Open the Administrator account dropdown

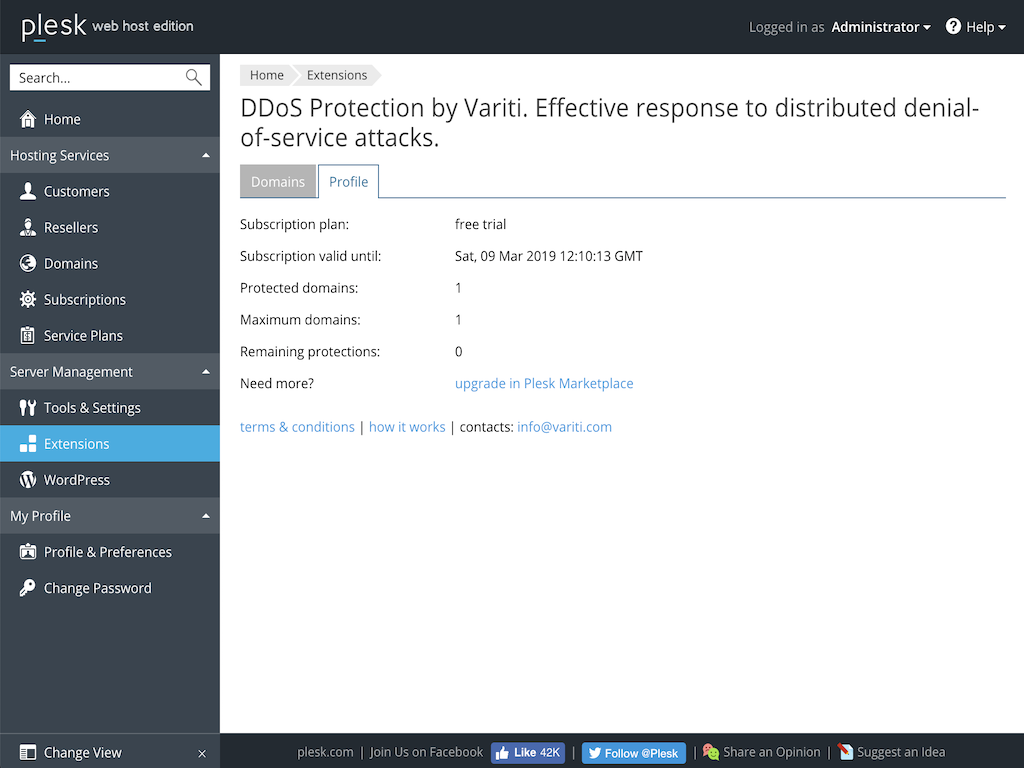tap(880, 27)
